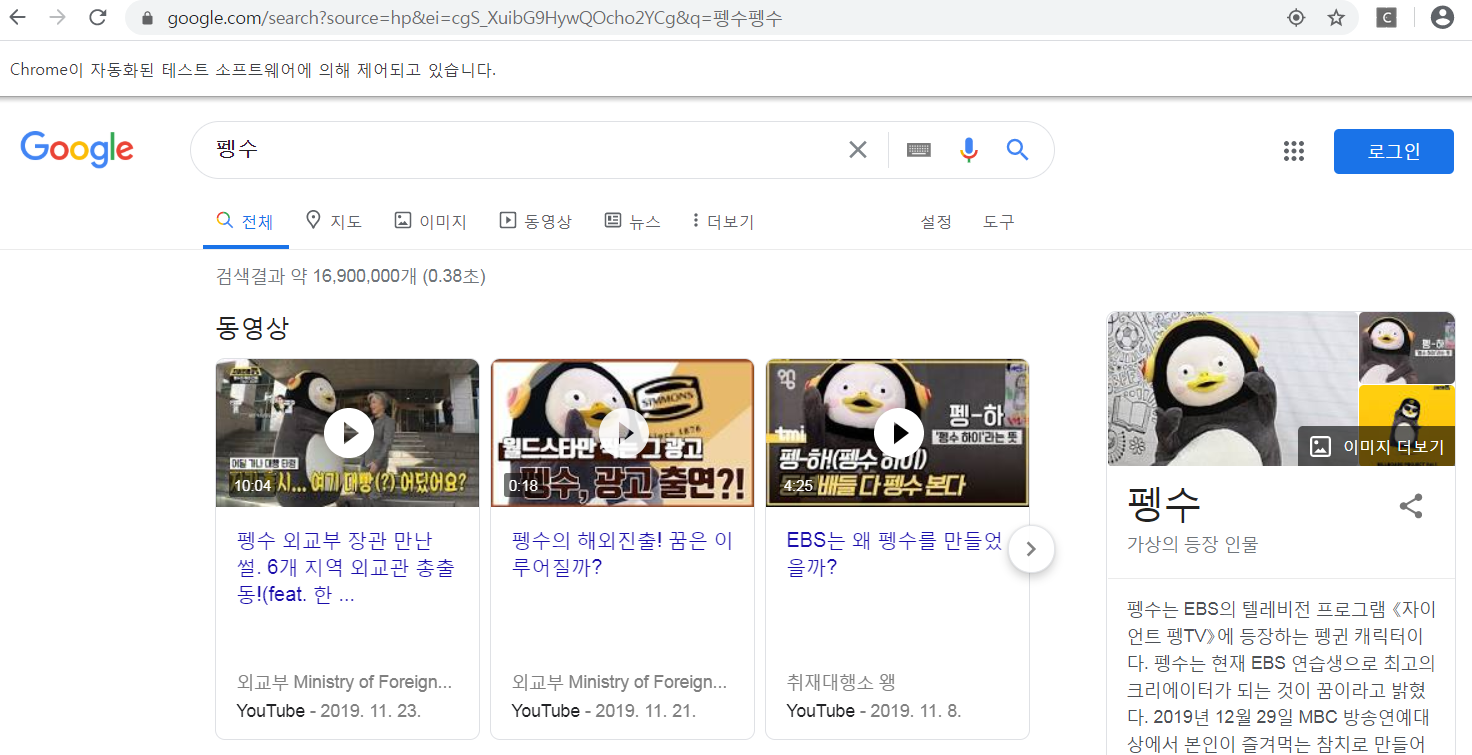Clear the search box with X
The image size is (1472, 755).
pyautogui.click(x=858, y=150)
